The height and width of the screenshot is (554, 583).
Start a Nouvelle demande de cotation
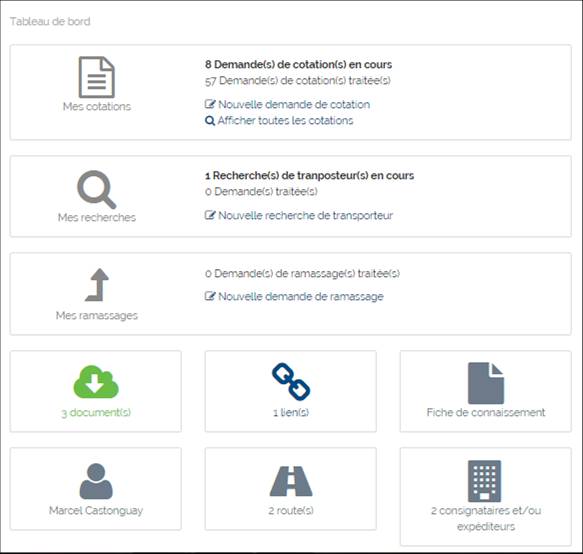294,104
